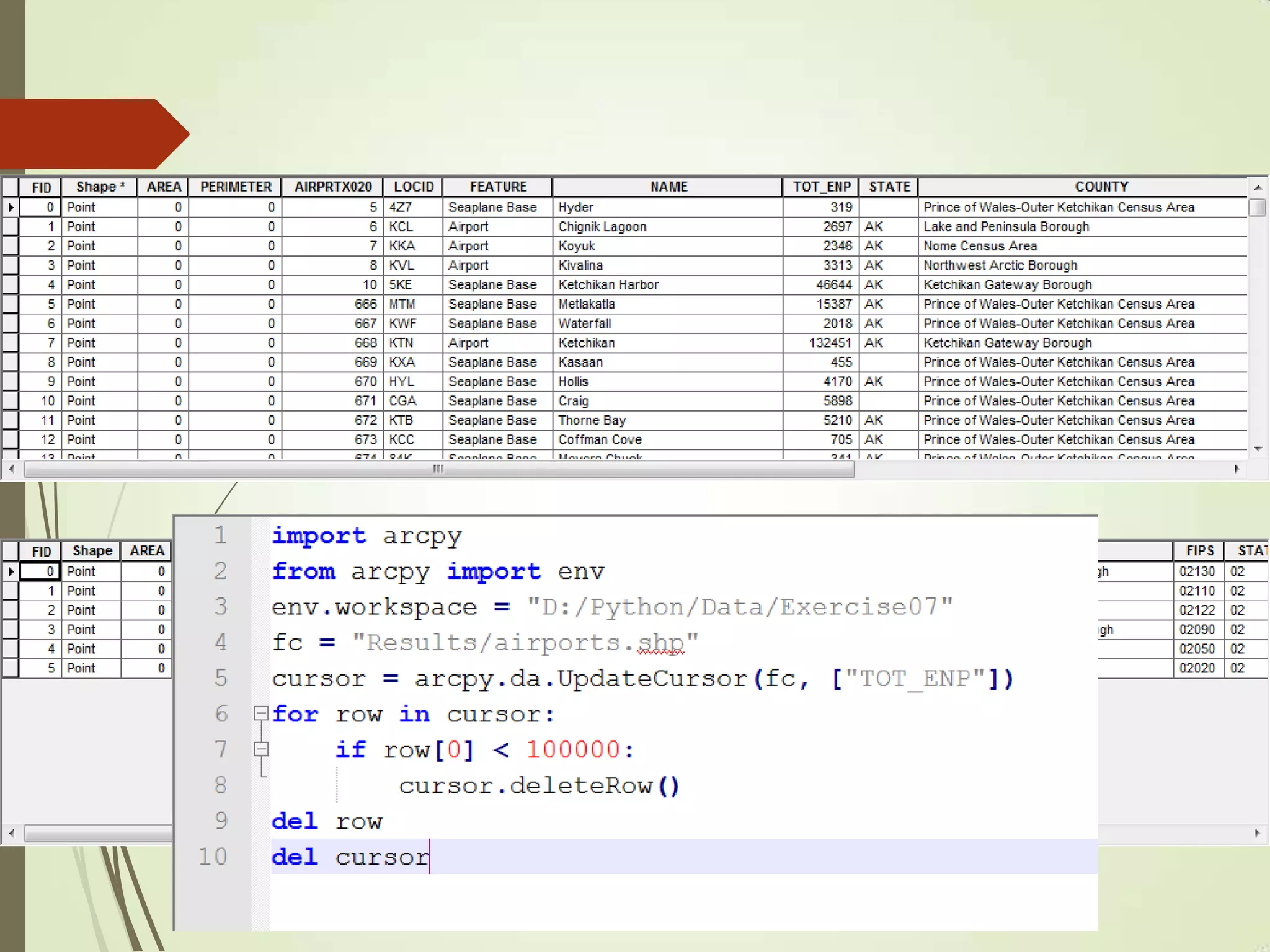Click the STATE column header
Image resolution: width=1270 pixels, height=952 pixels.
889,187
